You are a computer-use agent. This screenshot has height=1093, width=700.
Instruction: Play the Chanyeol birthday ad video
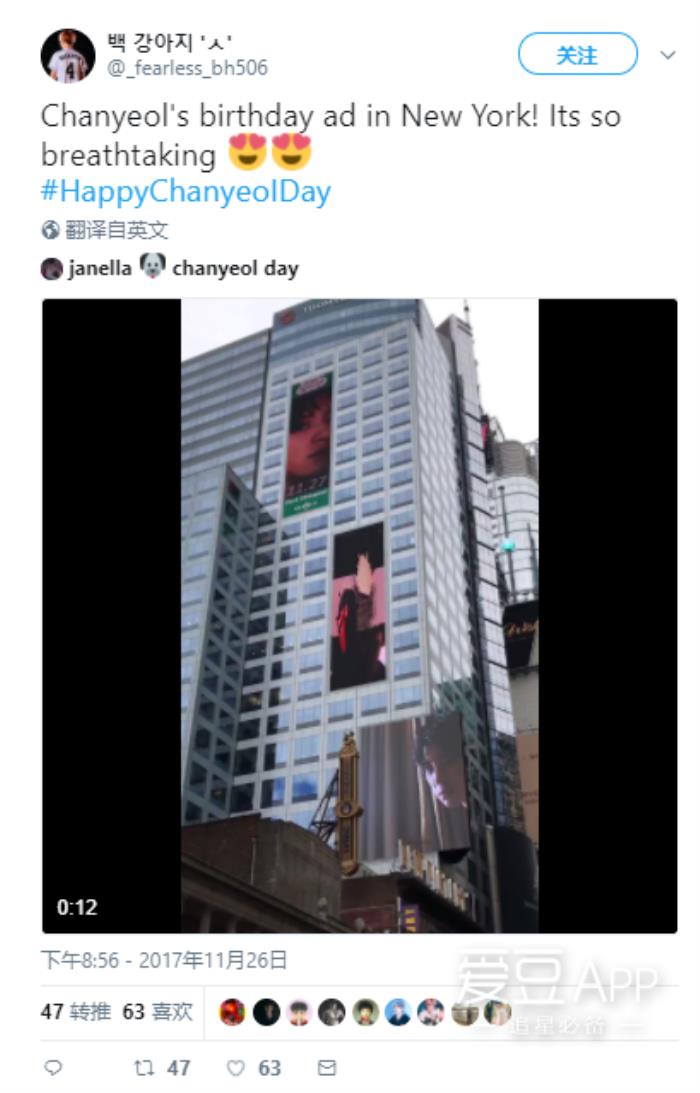click(x=360, y=616)
